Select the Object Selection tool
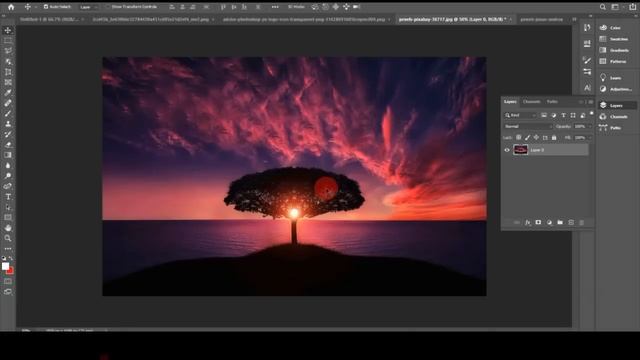The image size is (640, 360). point(8,62)
